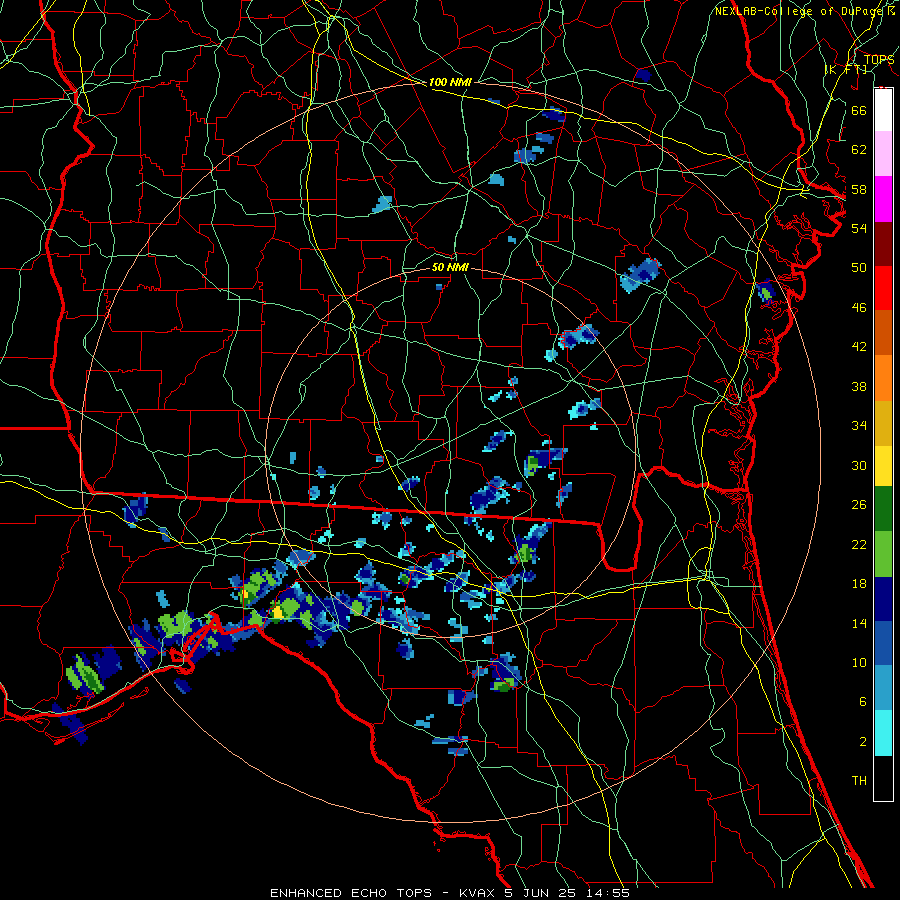Click the '14:55' timestamp
900x900 pixels.
tap(608, 893)
